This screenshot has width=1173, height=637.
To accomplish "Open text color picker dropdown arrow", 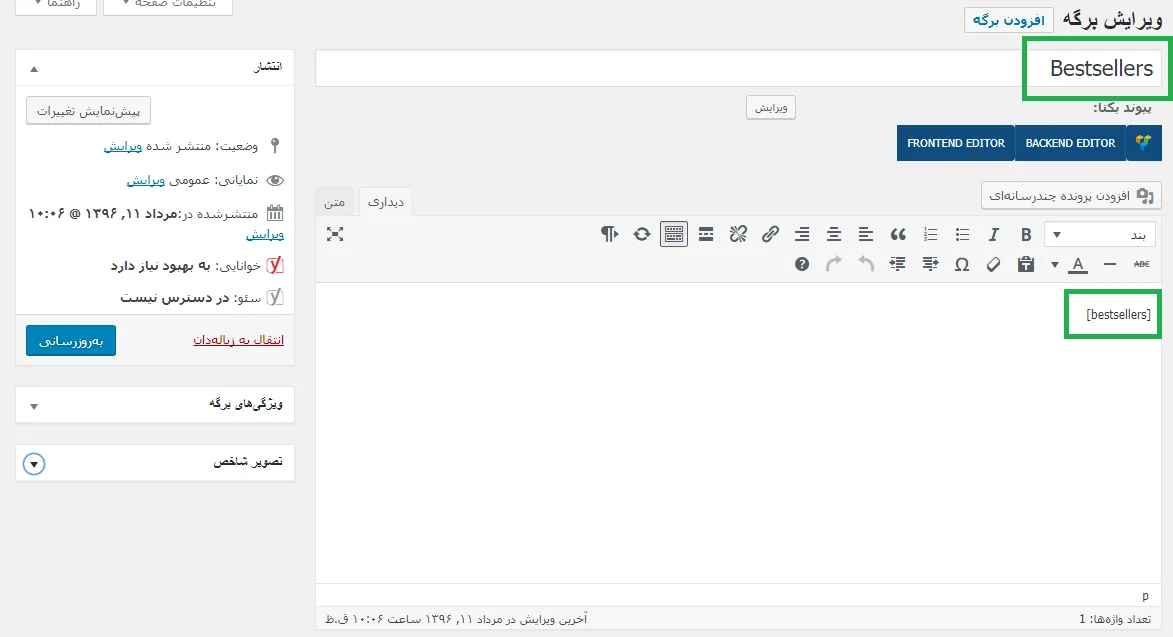I will point(1055,264).
